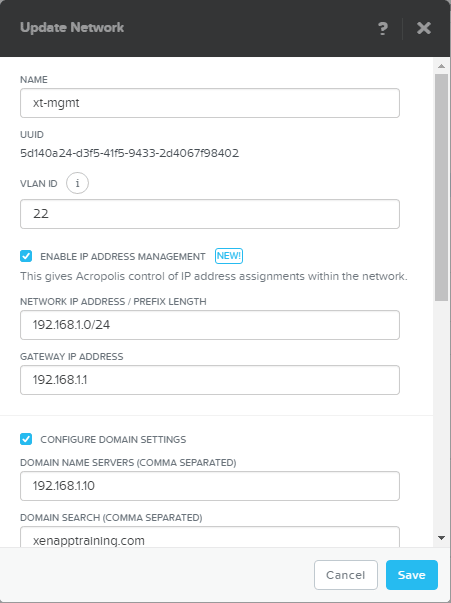
Task: Click the Gateway IP Address field
Action: [210, 380]
